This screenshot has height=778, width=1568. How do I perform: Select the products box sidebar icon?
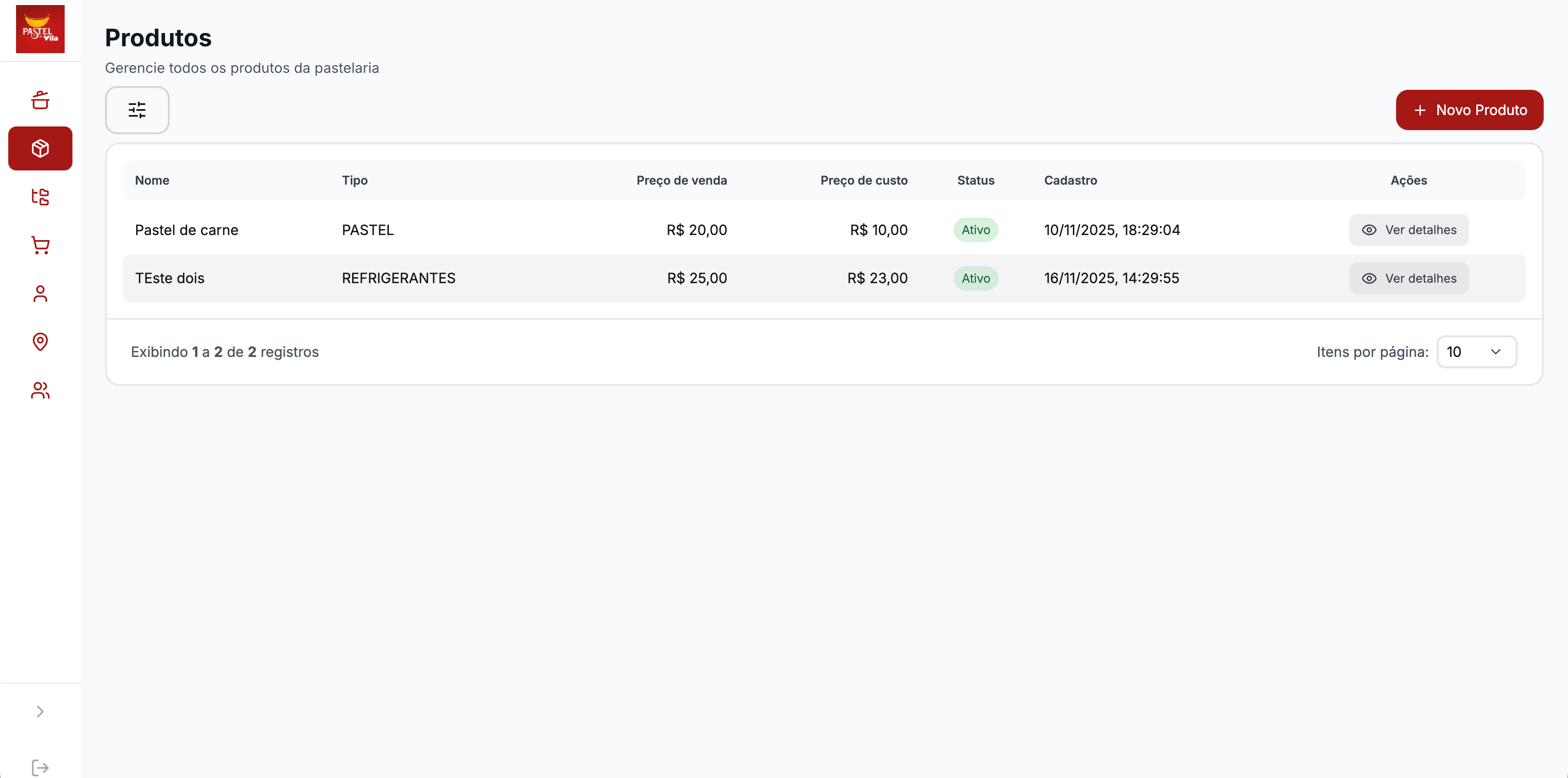tap(40, 148)
